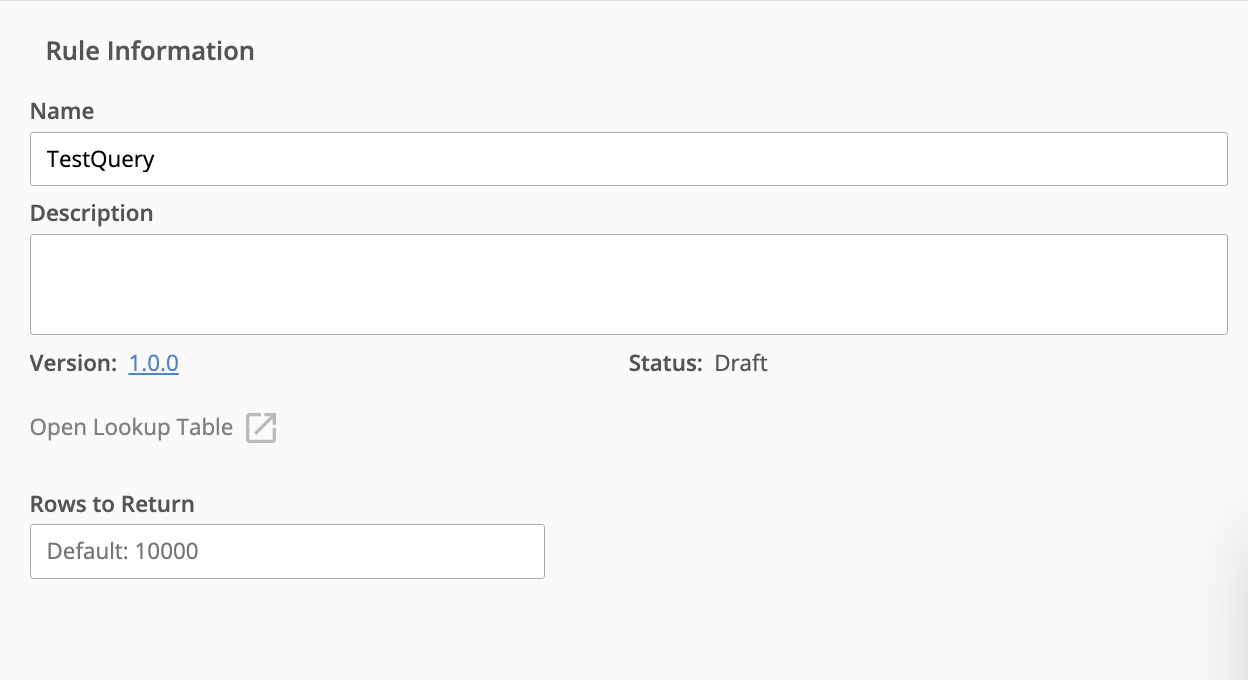Click the Open Lookup Table text
The image size is (1248, 680).
131,428
